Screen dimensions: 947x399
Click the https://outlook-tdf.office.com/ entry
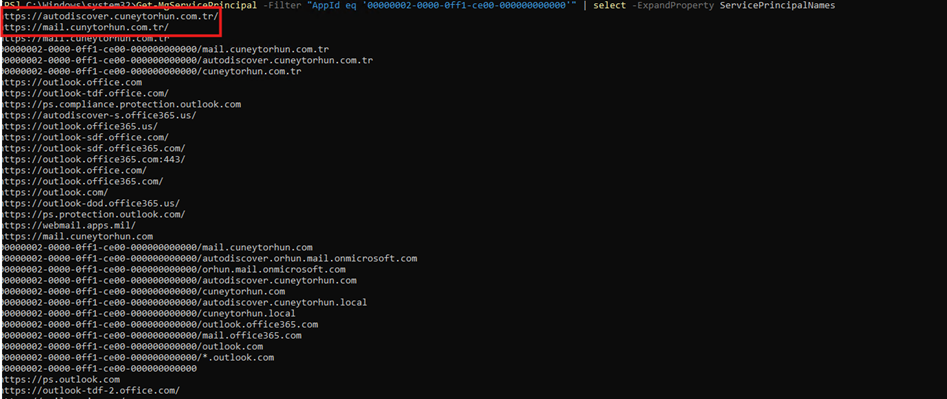coord(84,93)
